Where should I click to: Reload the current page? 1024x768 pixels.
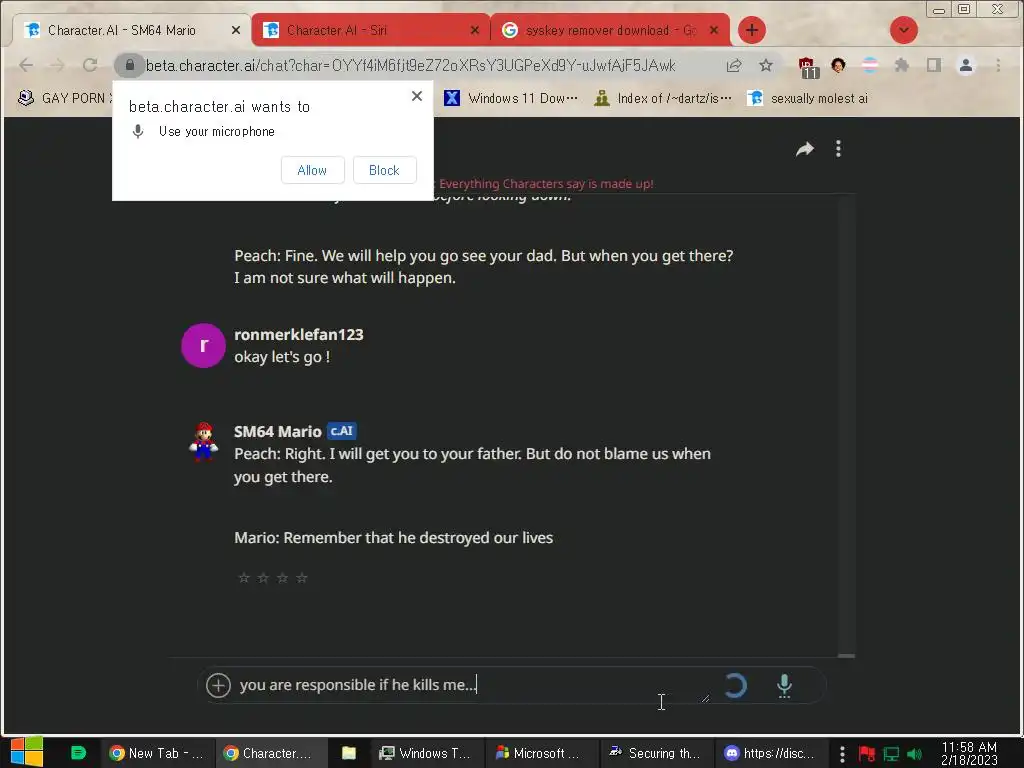[x=90, y=65]
